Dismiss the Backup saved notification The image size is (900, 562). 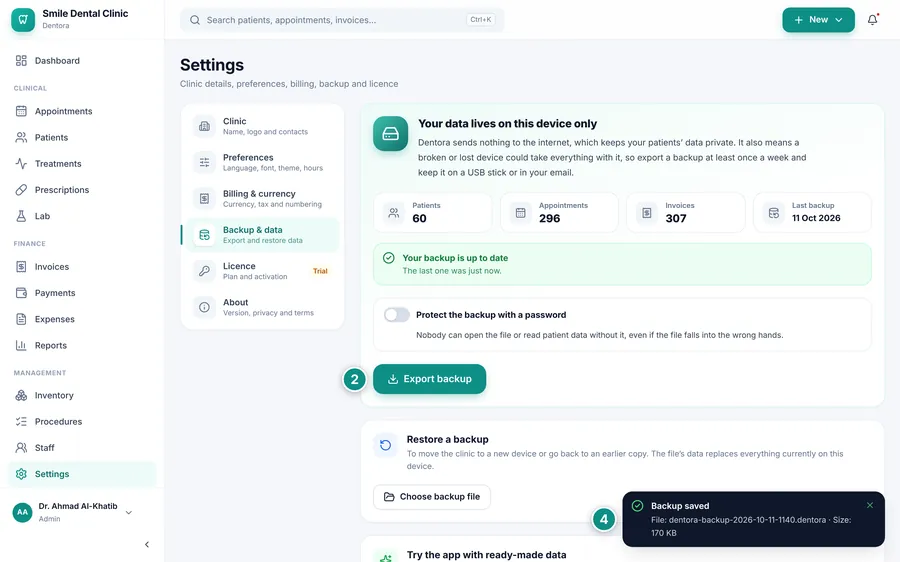coord(870,505)
